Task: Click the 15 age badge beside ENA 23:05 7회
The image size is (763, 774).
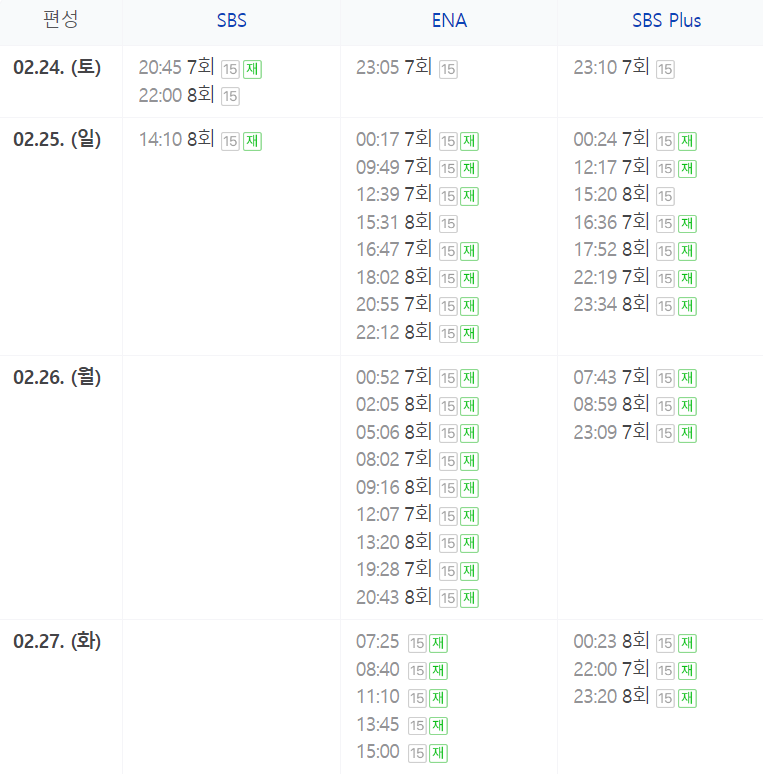Action: pos(448,69)
